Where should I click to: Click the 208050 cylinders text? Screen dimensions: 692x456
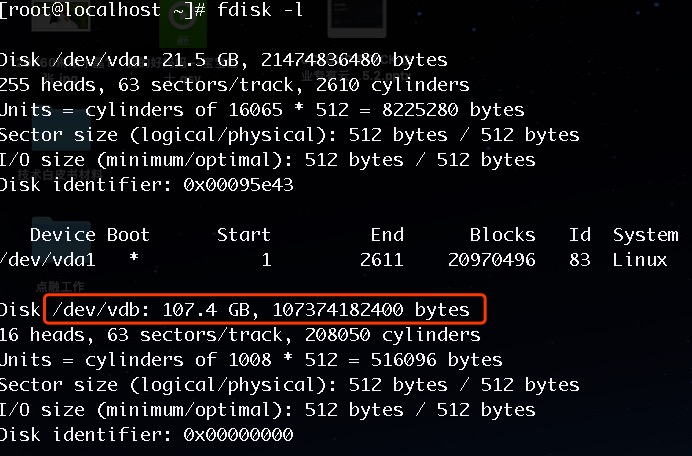point(392,335)
